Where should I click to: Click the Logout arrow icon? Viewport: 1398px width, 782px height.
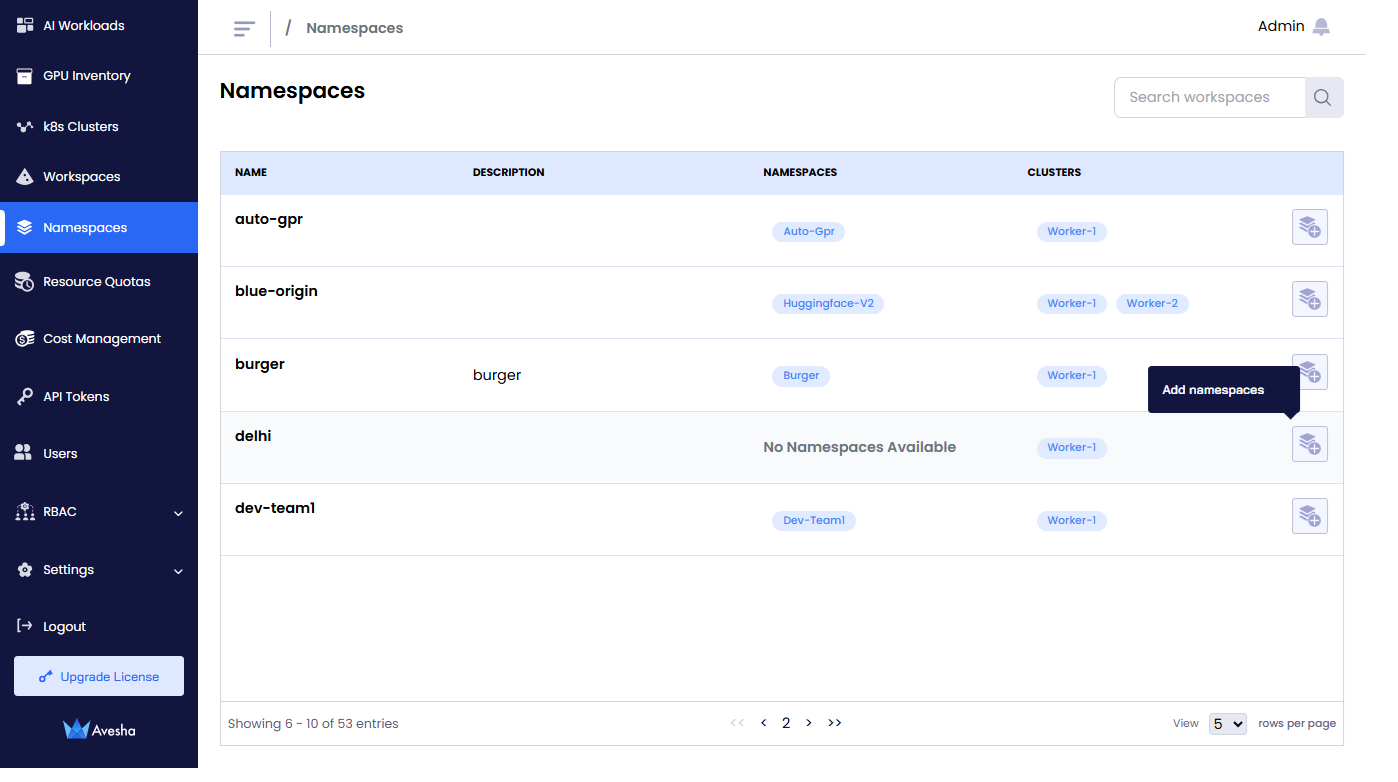click(25, 626)
